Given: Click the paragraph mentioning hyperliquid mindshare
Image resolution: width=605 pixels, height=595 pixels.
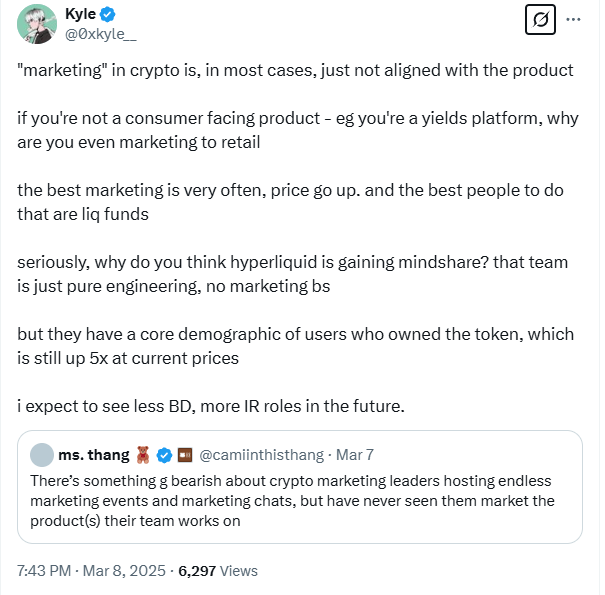Looking at the screenshot, I should (x=292, y=274).
